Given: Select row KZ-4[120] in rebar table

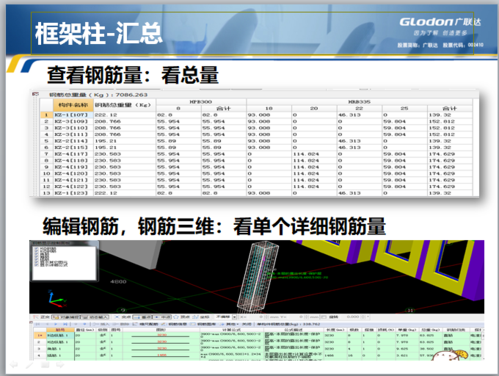Looking at the screenshot, I should coord(256,173).
